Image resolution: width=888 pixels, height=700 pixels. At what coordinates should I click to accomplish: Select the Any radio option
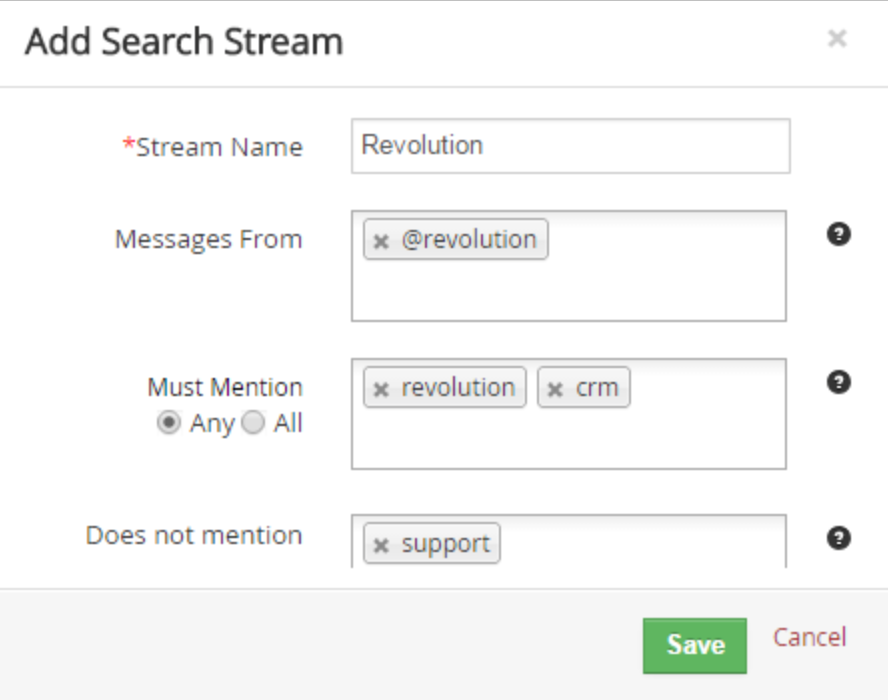169,423
